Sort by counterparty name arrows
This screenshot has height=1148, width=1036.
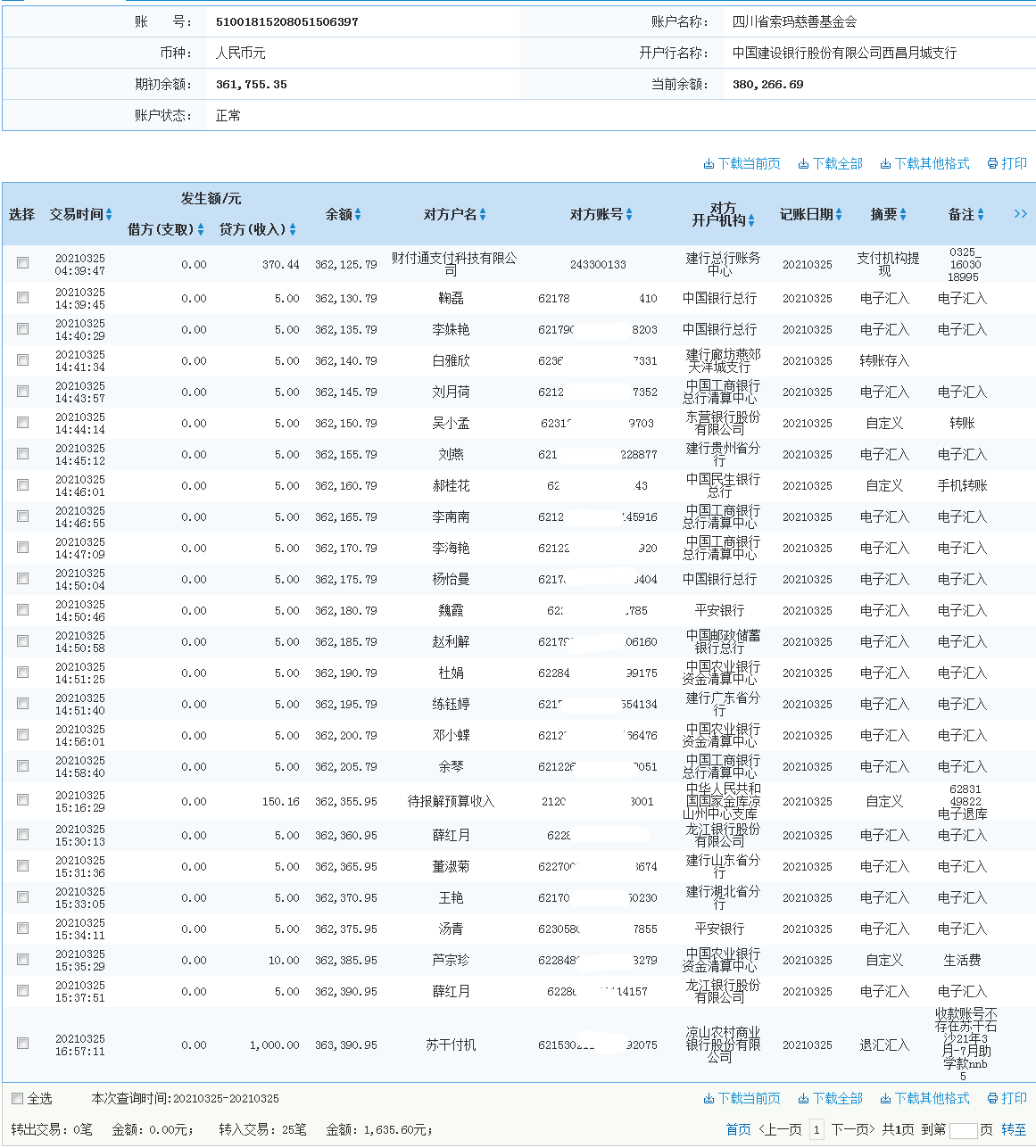pos(483,215)
